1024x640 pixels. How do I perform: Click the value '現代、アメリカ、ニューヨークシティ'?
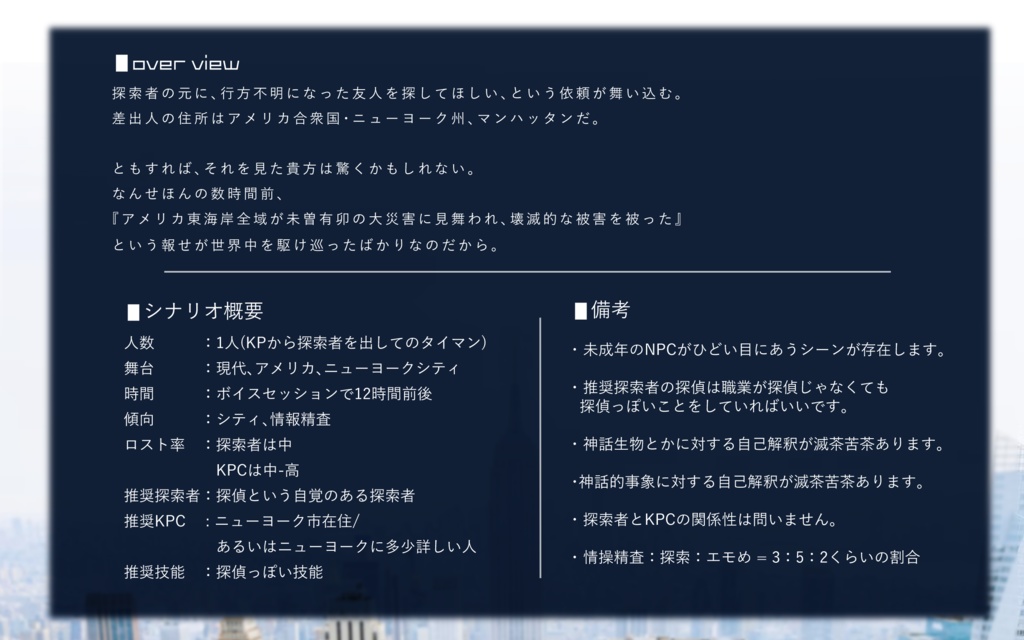[x=338, y=368]
